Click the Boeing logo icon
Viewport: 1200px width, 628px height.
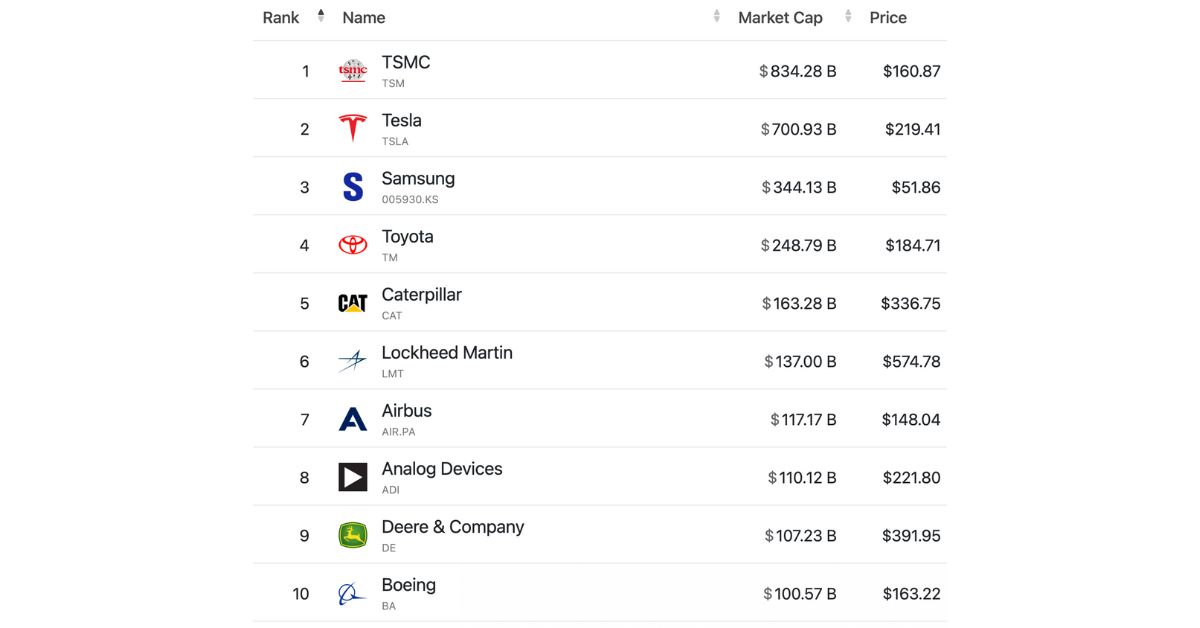(353, 594)
